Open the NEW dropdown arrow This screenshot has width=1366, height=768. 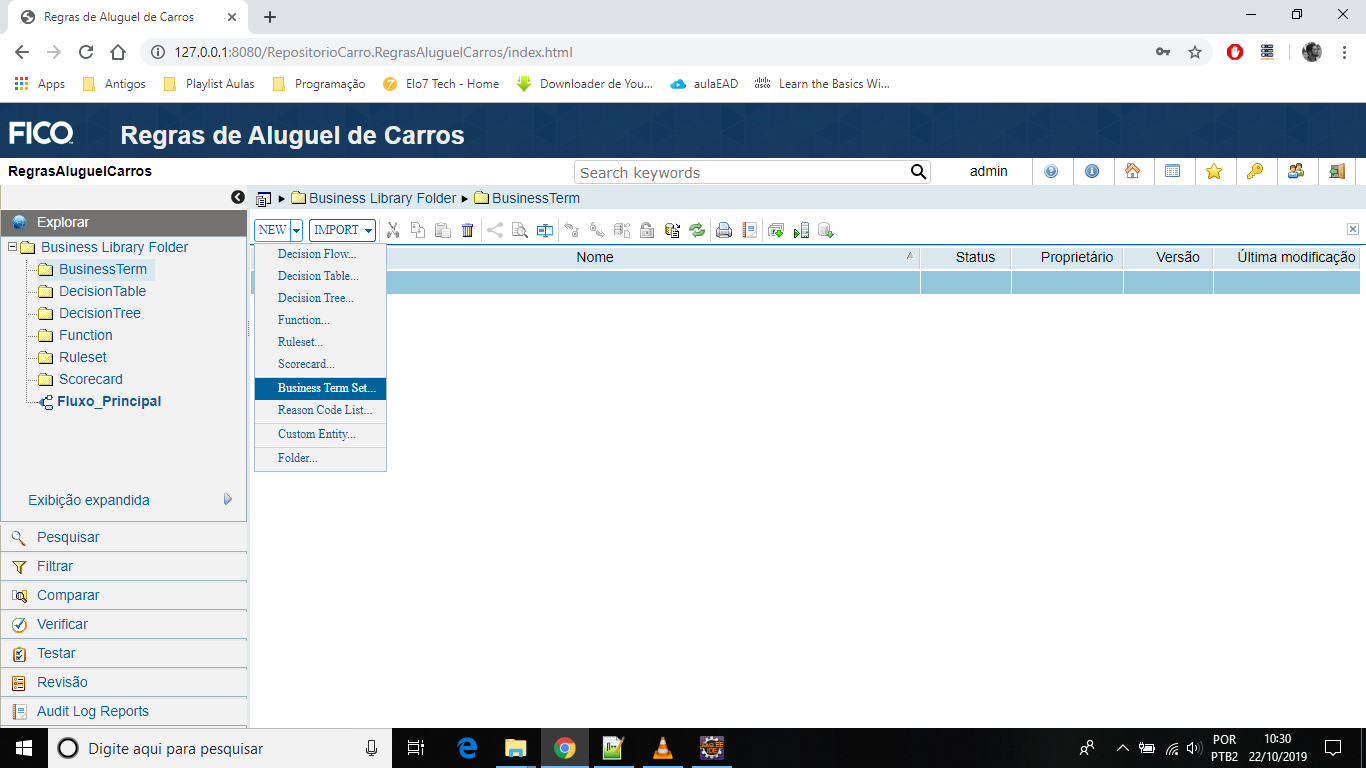[x=296, y=230]
